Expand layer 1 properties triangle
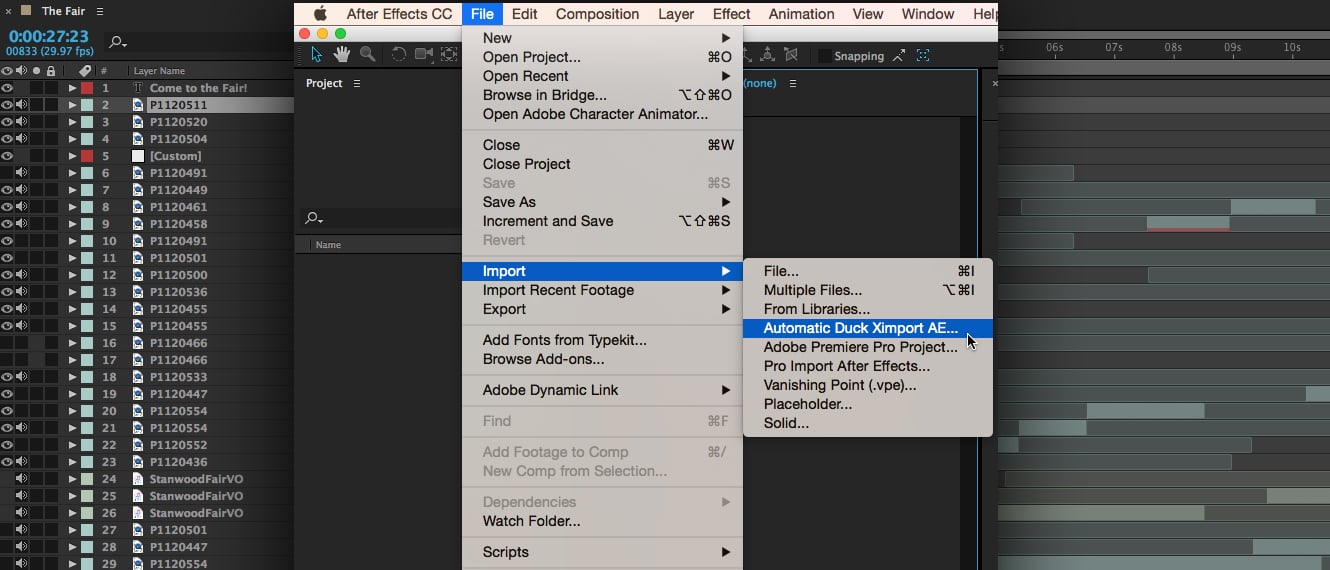The width and height of the screenshot is (1330, 570). coord(72,88)
